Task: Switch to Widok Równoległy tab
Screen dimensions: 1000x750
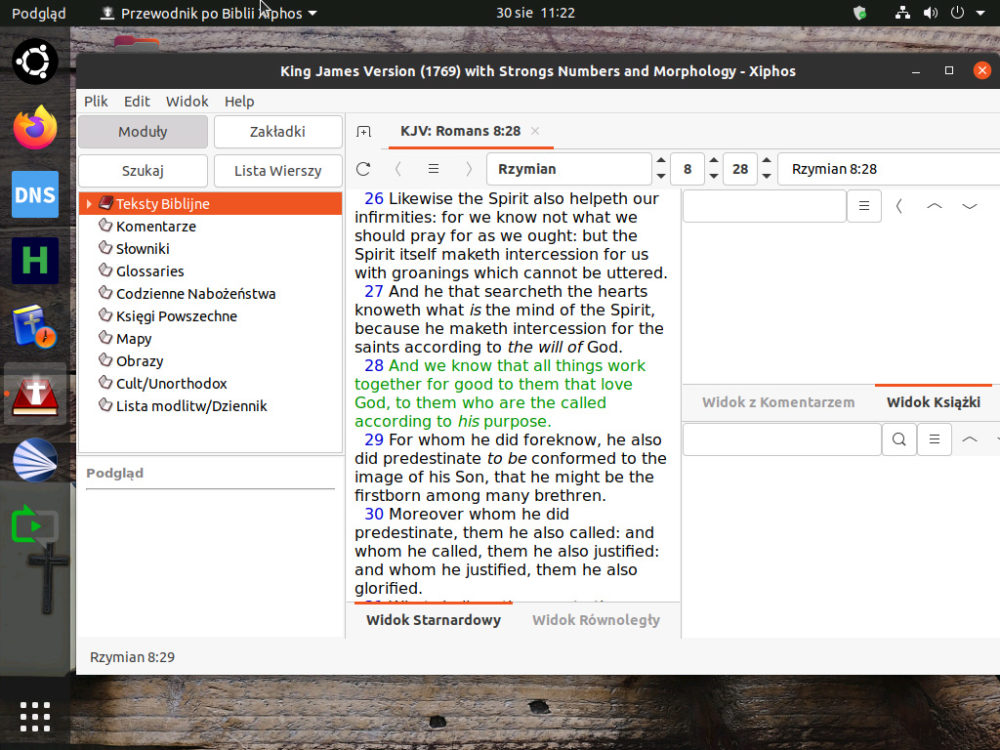Action: 596,620
